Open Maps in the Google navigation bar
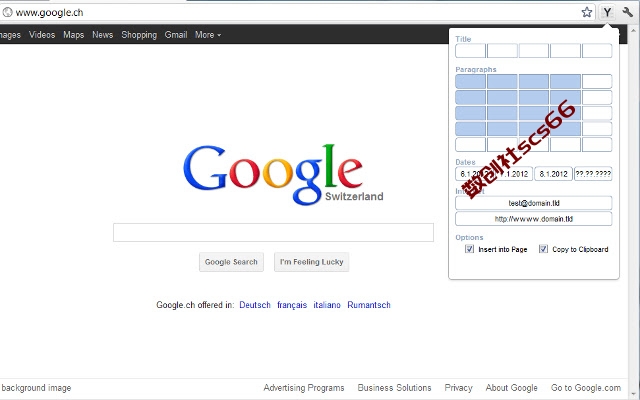The height and width of the screenshot is (400, 640). coord(73,35)
